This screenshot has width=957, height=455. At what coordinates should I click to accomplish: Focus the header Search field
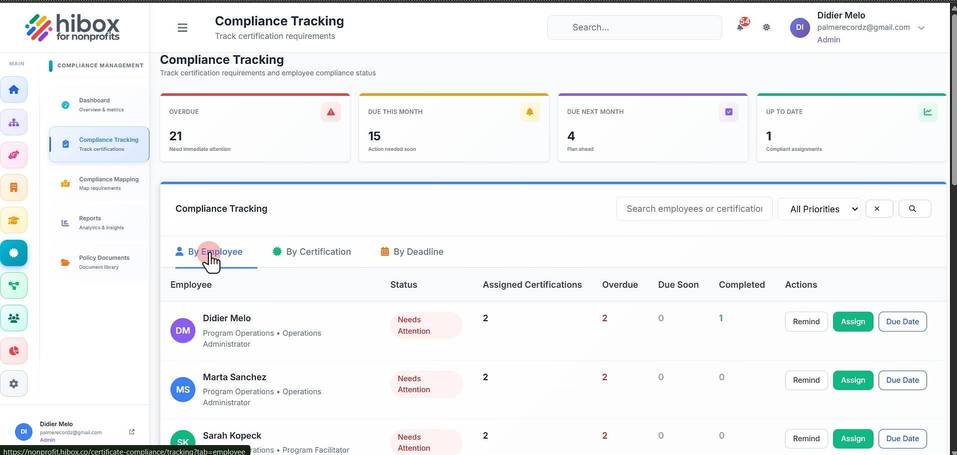[x=634, y=27]
